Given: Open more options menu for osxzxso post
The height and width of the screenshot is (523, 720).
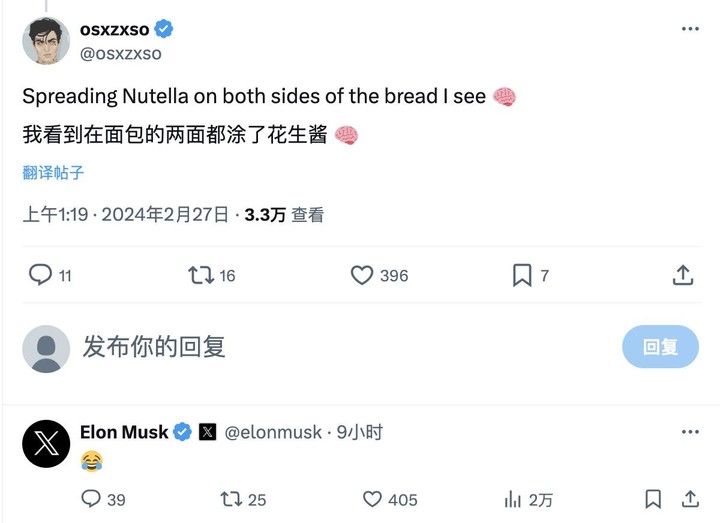Looking at the screenshot, I should click(x=690, y=29).
